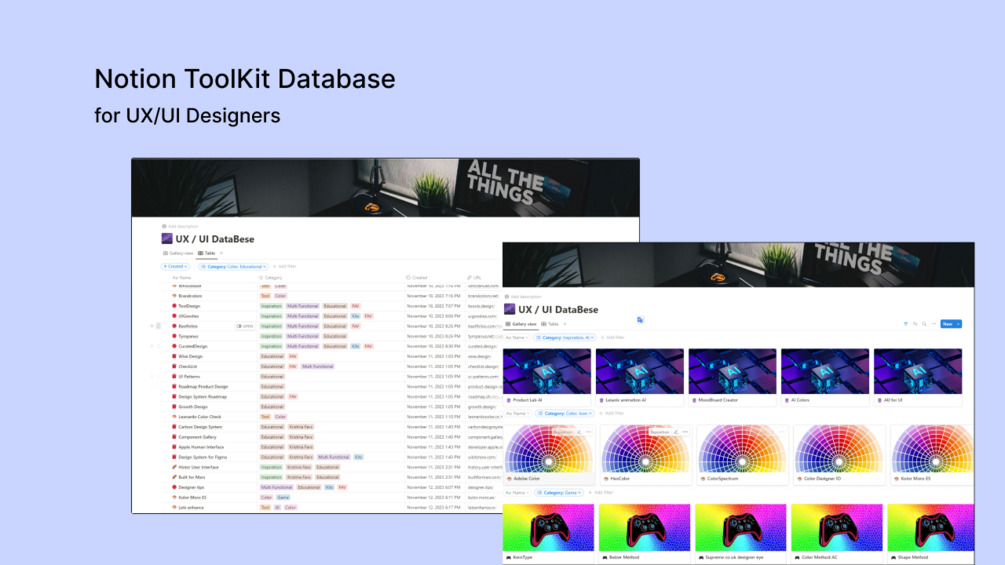Open the Color Method AC card thumbnail
Screen dimensions: 1005x565
(x=836, y=528)
